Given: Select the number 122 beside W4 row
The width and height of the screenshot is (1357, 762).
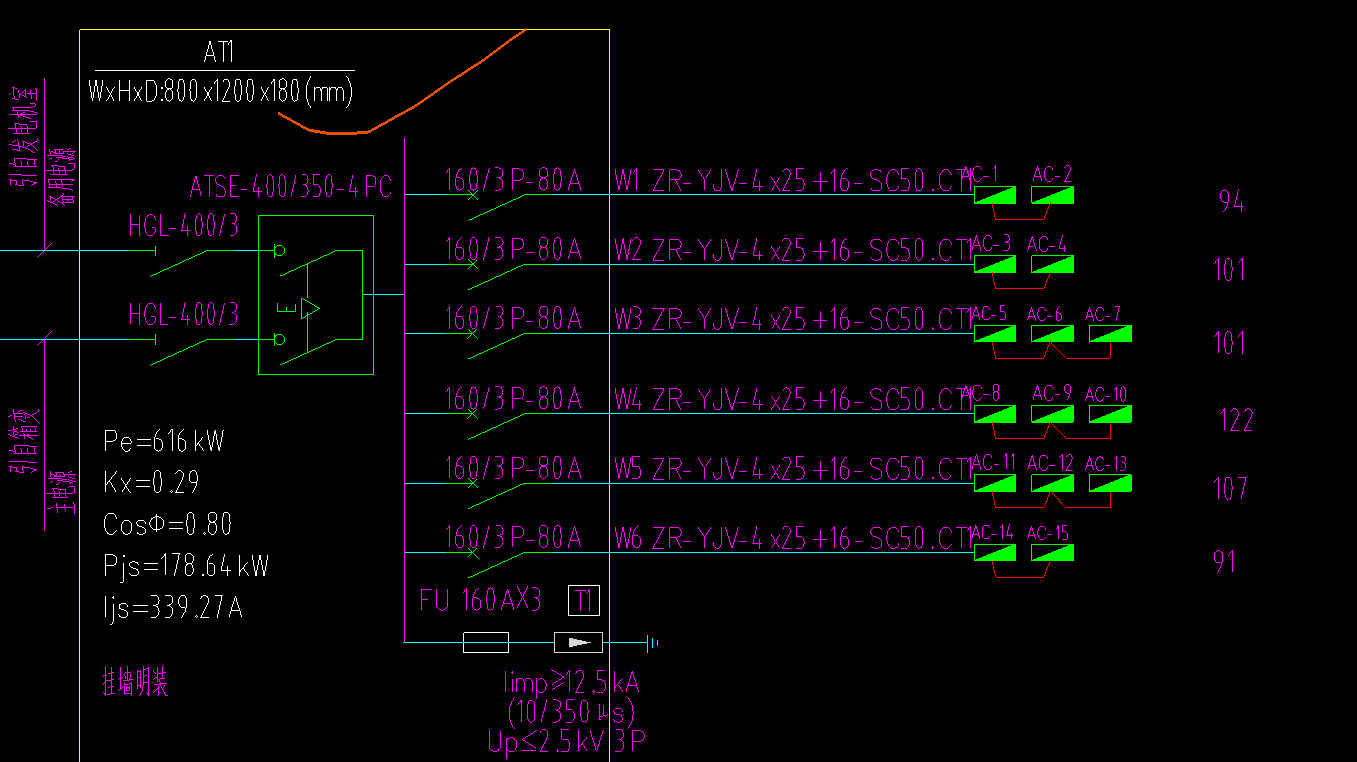Looking at the screenshot, I should (x=1237, y=420).
